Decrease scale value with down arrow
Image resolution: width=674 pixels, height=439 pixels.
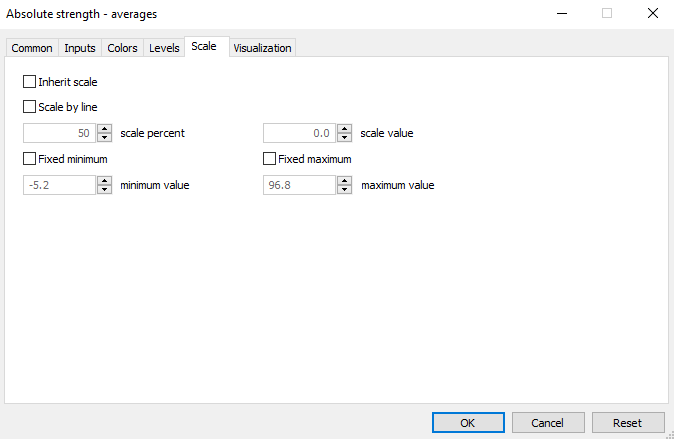pos(344,137)
